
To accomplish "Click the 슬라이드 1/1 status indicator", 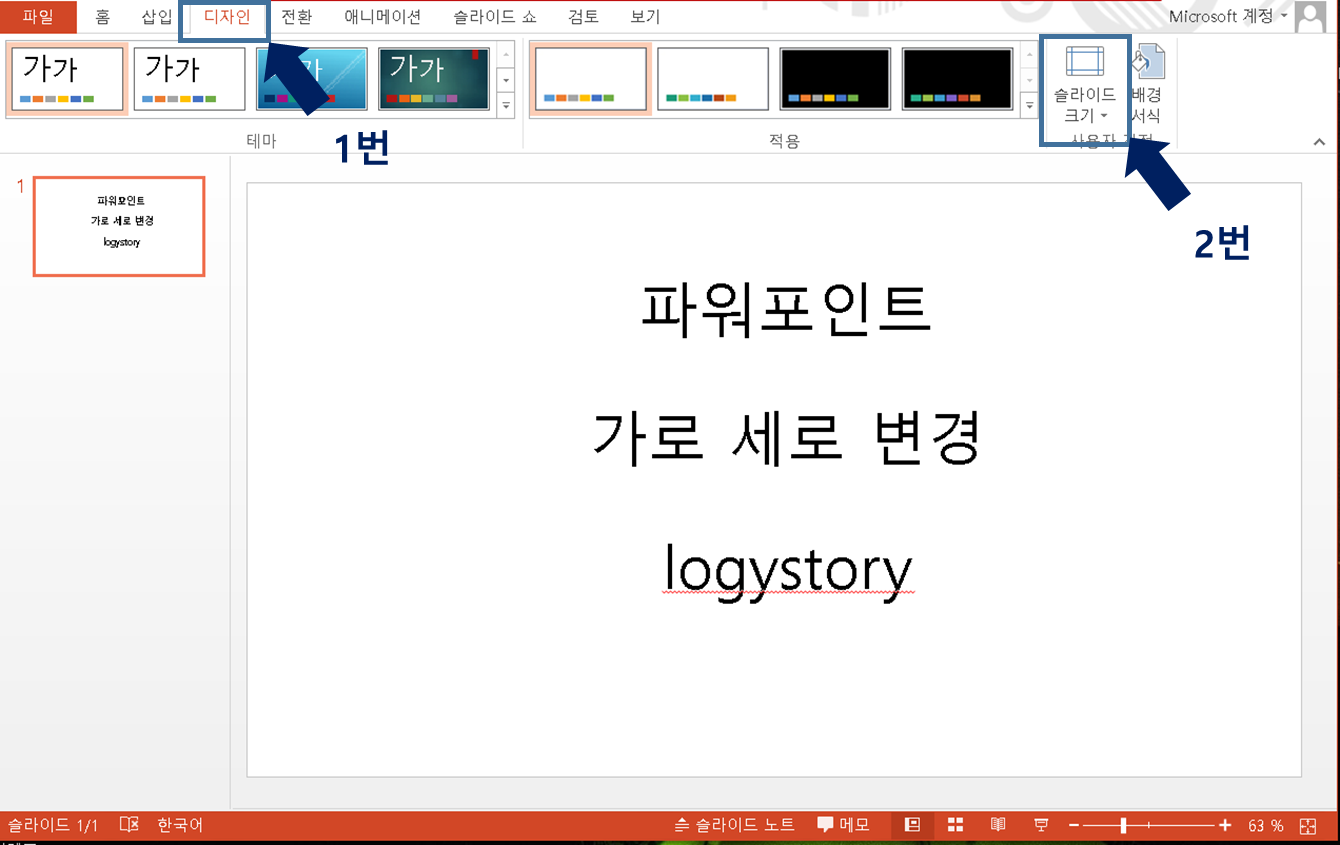I will [53, 825].
